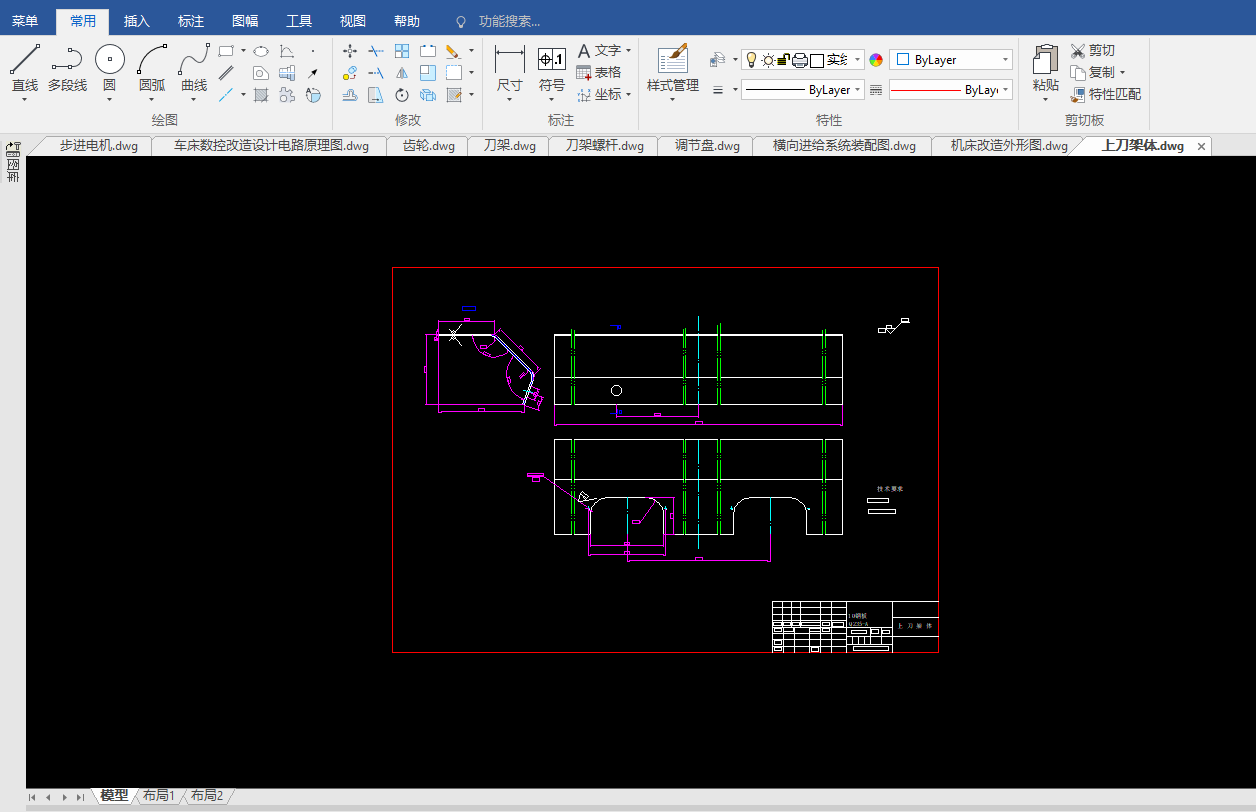Toggle the layer freeze sun icon
Viewport: 1256px width, 812px height.
point(768,60)
